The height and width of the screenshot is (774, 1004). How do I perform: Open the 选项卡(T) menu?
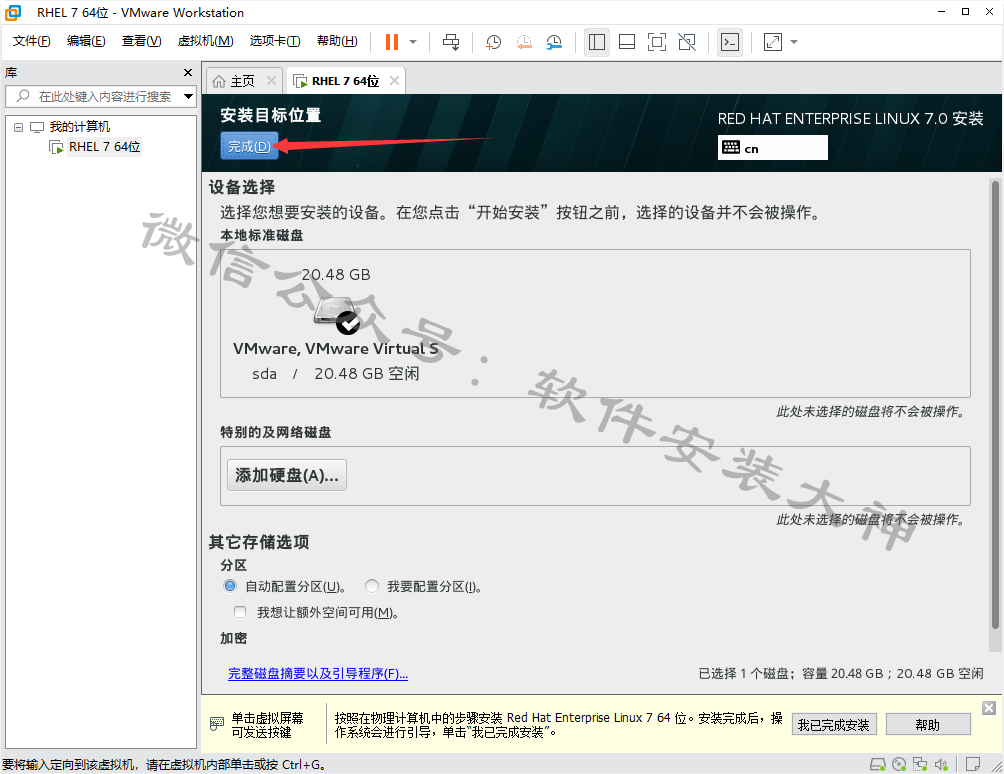[275, 41]
